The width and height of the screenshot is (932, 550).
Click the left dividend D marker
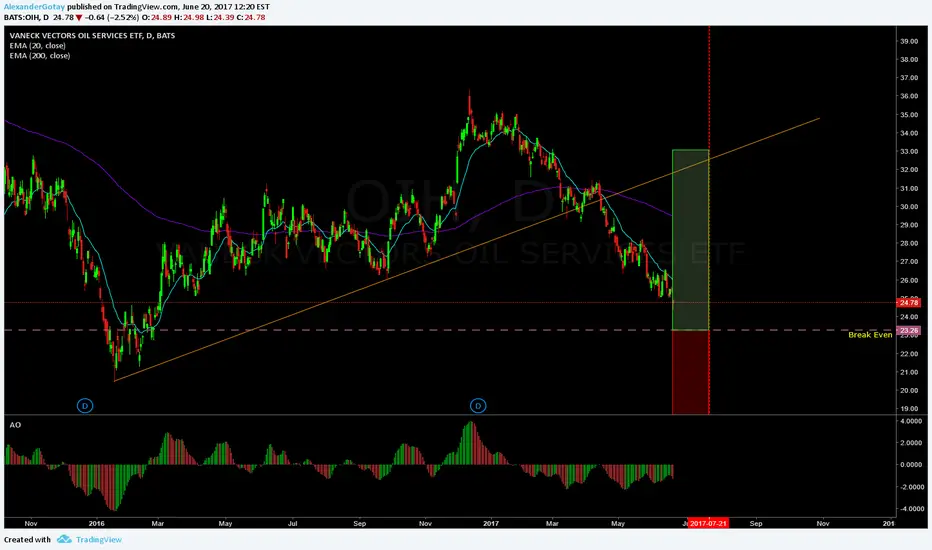click(x=85, y=406)
